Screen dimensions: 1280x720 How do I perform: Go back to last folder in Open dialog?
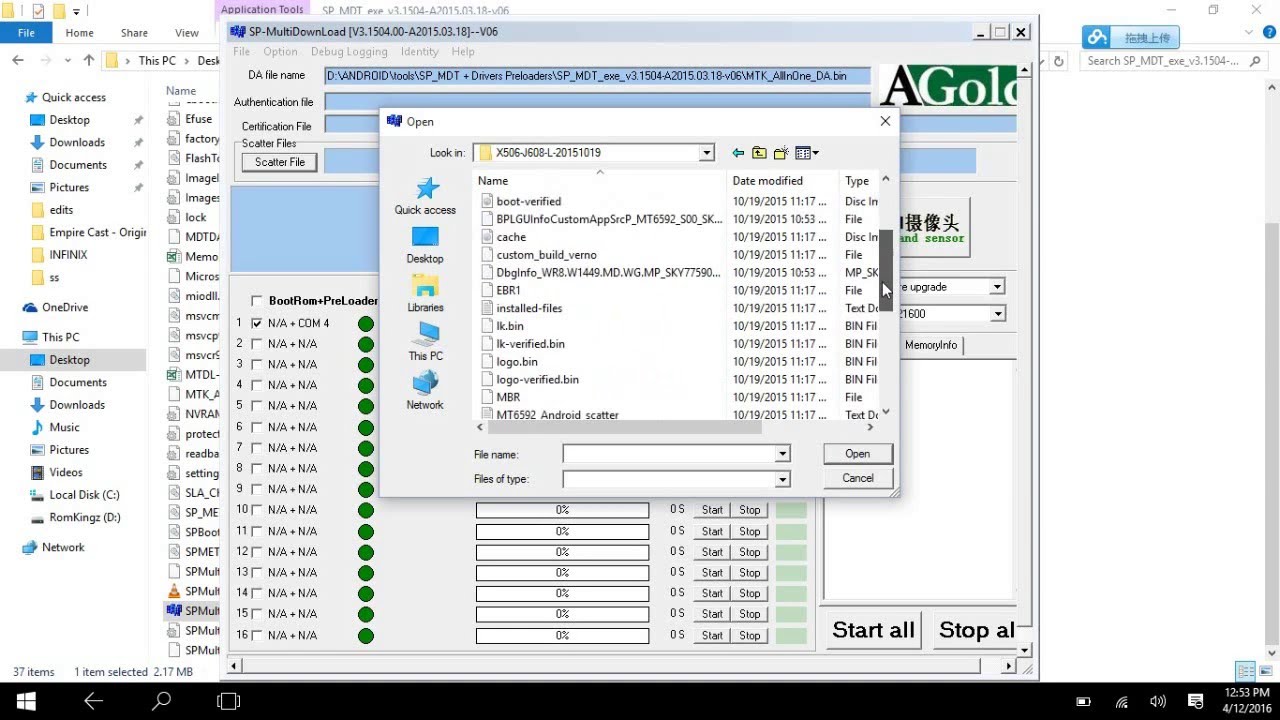click(x=738, y=153)
